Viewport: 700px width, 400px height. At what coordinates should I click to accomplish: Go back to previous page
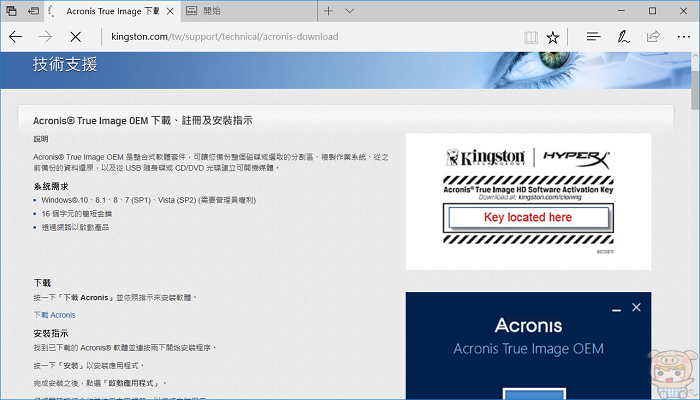tap(16, 37)
